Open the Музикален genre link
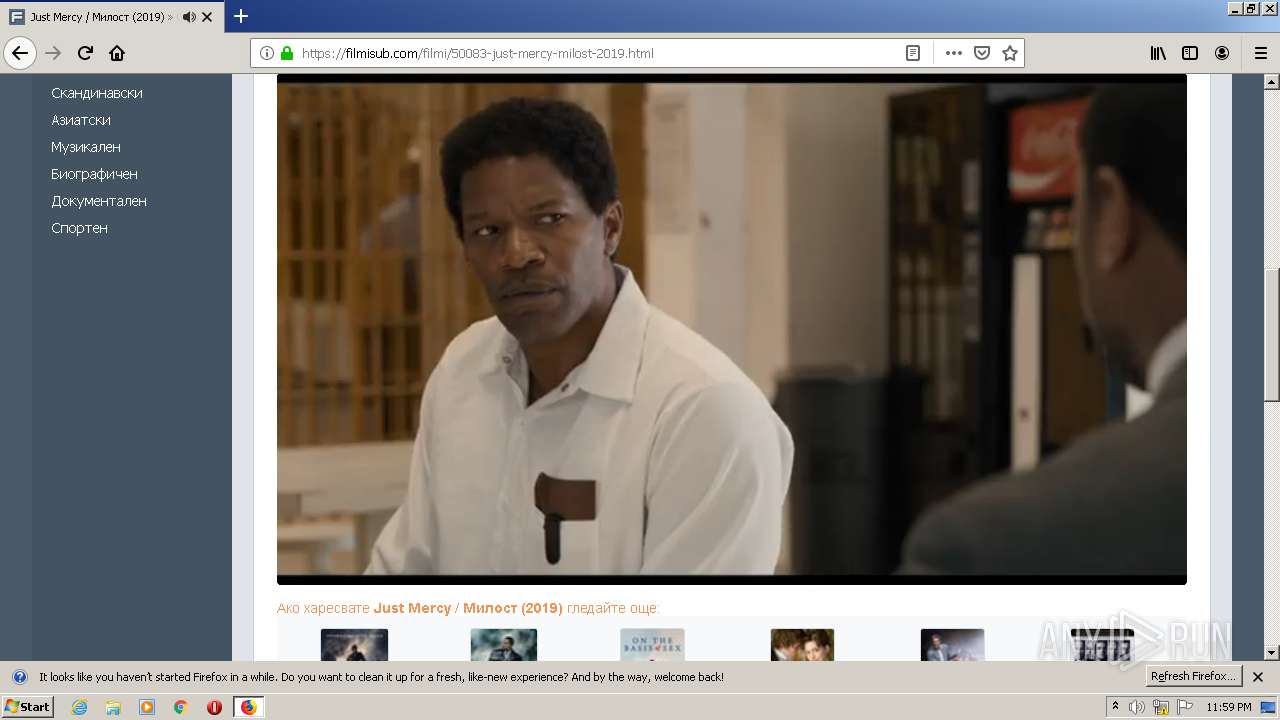 (86, 147)
